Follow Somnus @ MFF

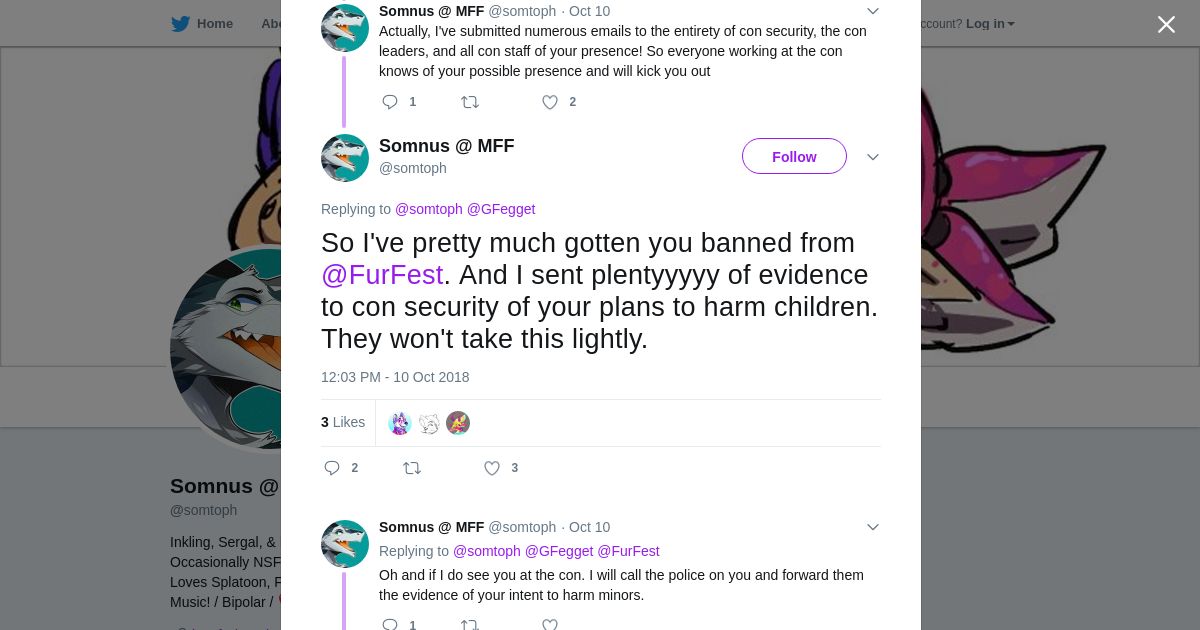794,156
